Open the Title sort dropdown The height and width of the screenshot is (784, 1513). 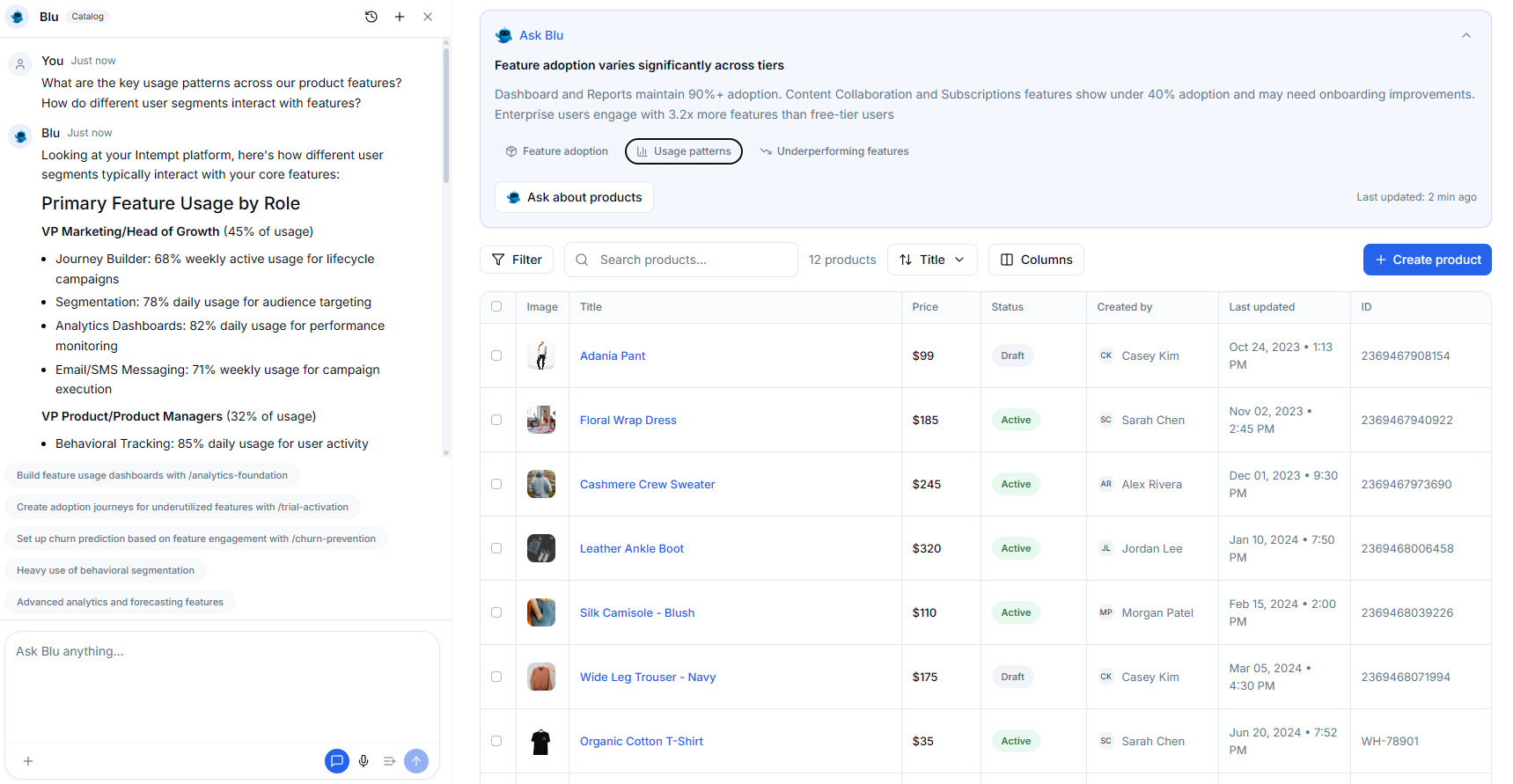932,260
